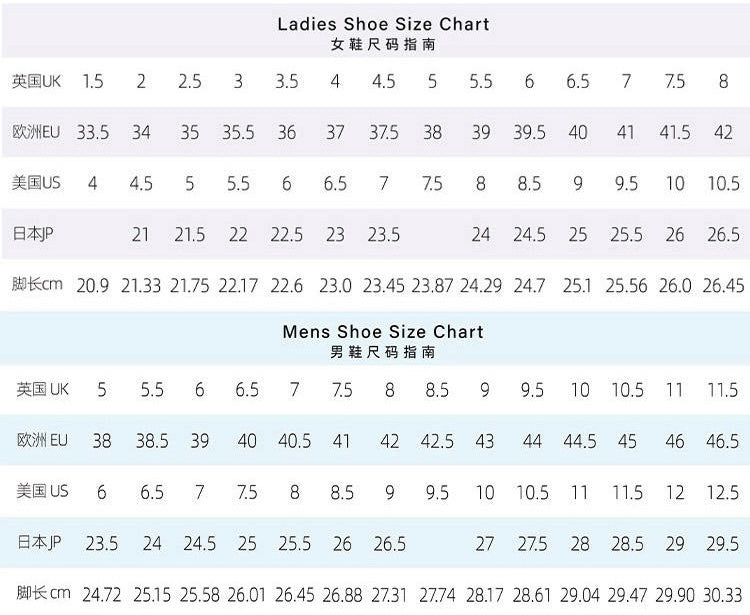Viewport: 750px width, 615px height.
Task: Click the 23.87 cm value
Action: pos(432,286)
